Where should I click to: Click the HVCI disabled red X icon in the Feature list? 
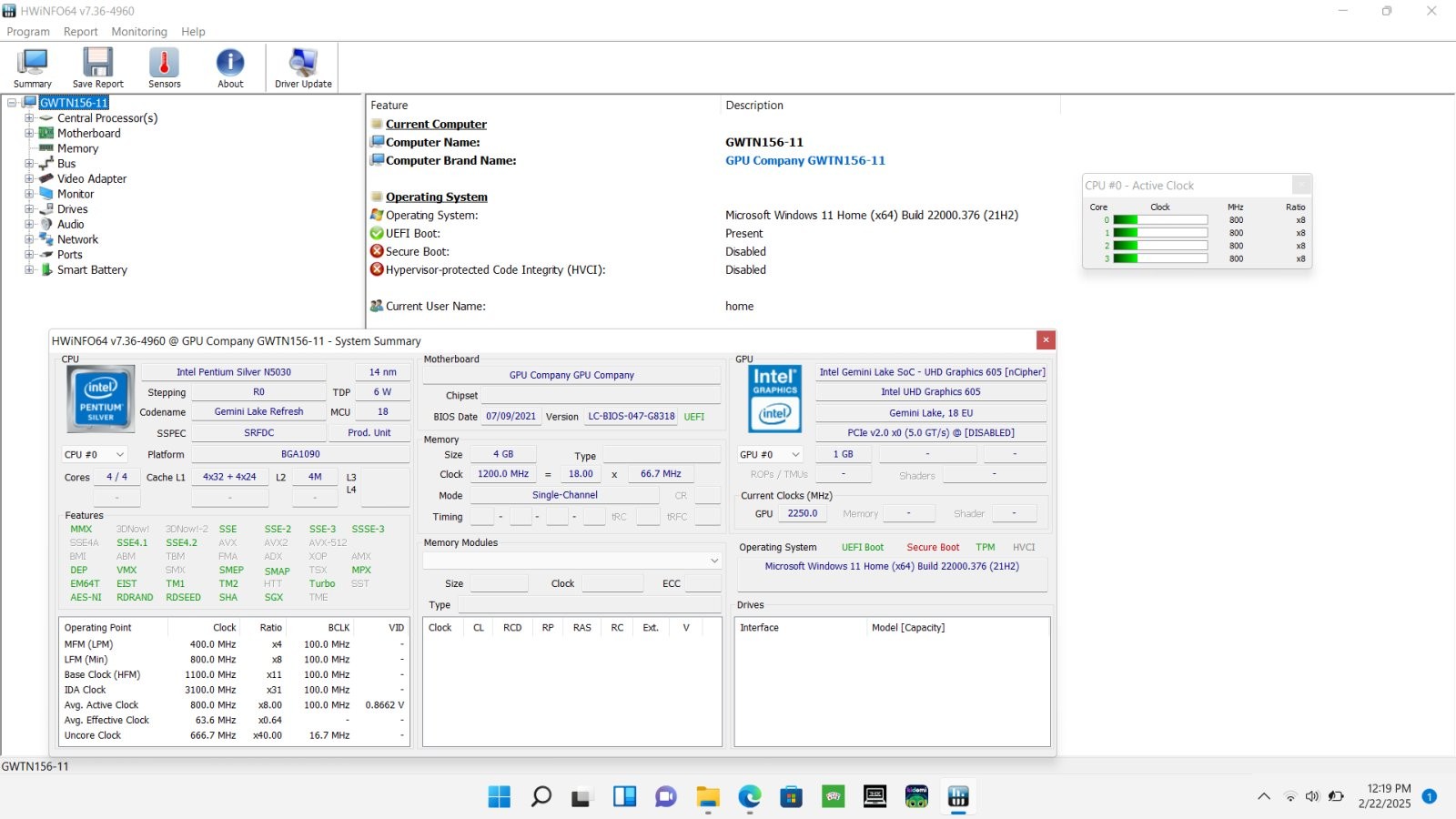coord(377,269)
